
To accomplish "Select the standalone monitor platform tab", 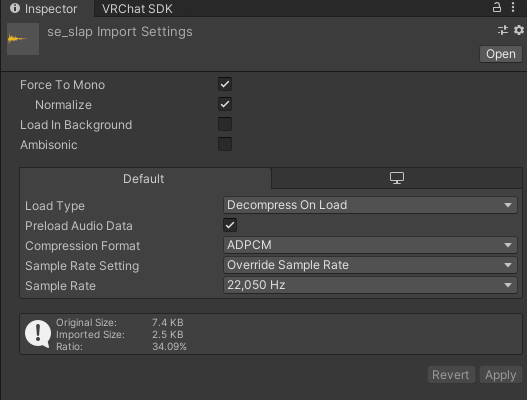I will tap(397, 178).
